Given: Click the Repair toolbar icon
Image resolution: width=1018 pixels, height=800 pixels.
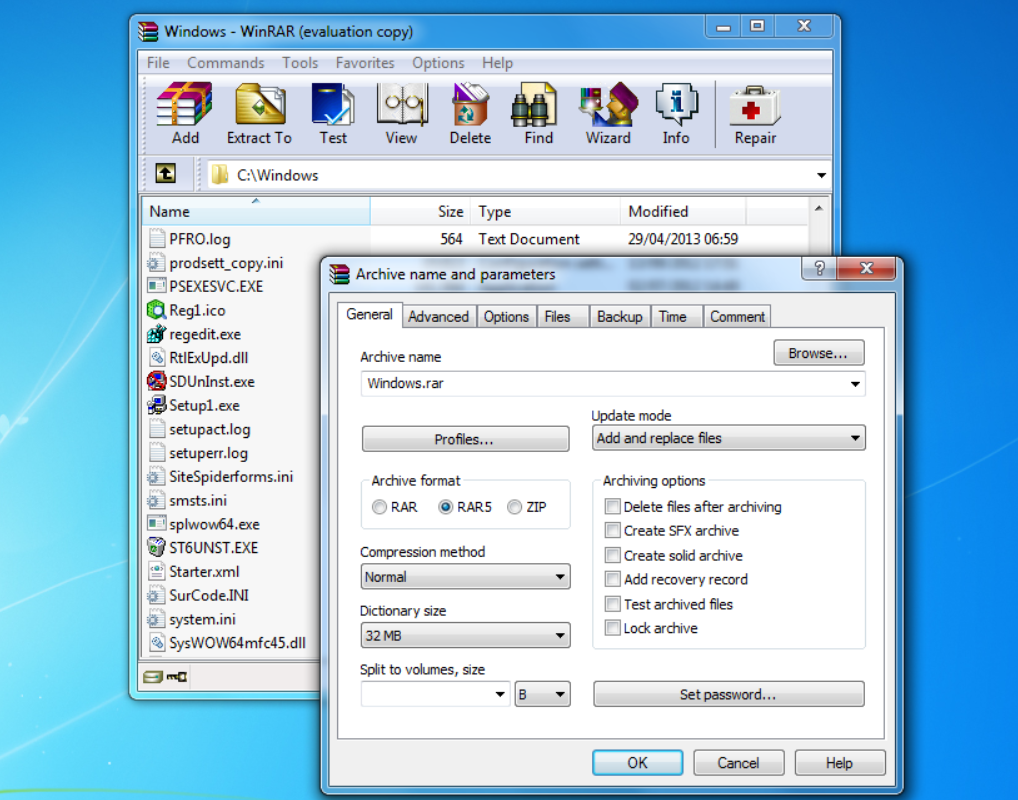Looking at the screenshot, I should [x=755, y=105].
